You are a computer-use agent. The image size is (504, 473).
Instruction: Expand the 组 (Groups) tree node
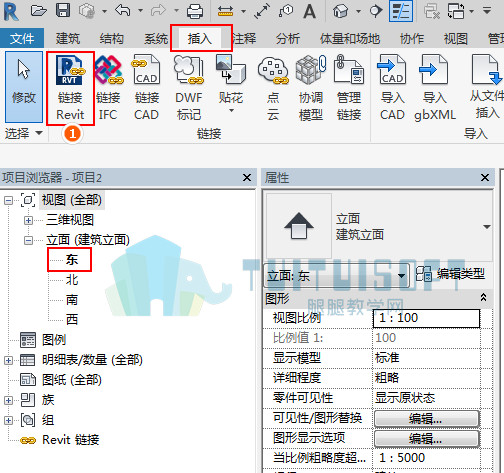point(8,420)
